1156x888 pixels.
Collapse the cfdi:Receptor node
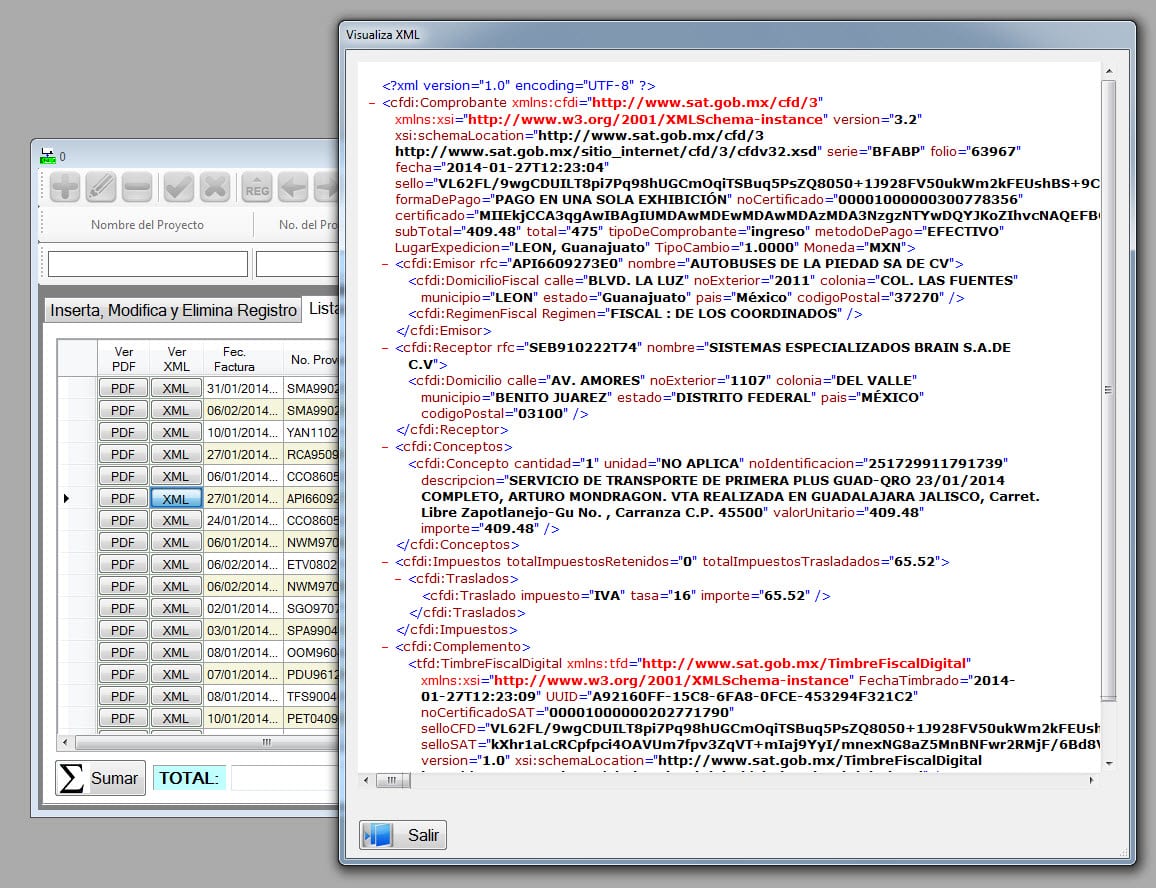tap(385, 348)
